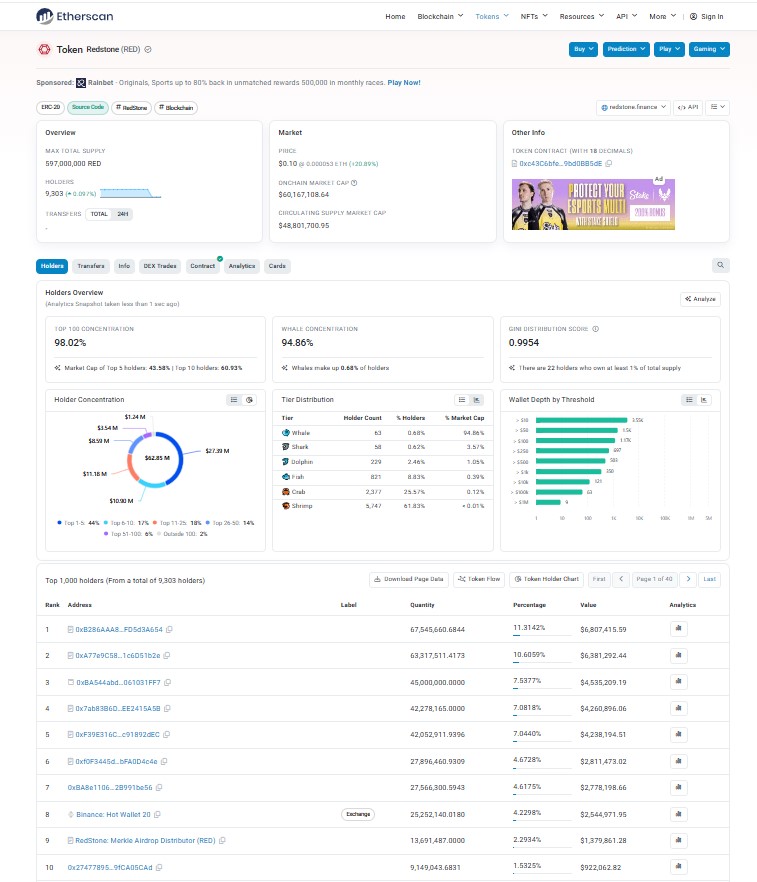Screen dimensions: 757x882
Task: Click the Stake esports ad banner
Action: click(593, 204)
